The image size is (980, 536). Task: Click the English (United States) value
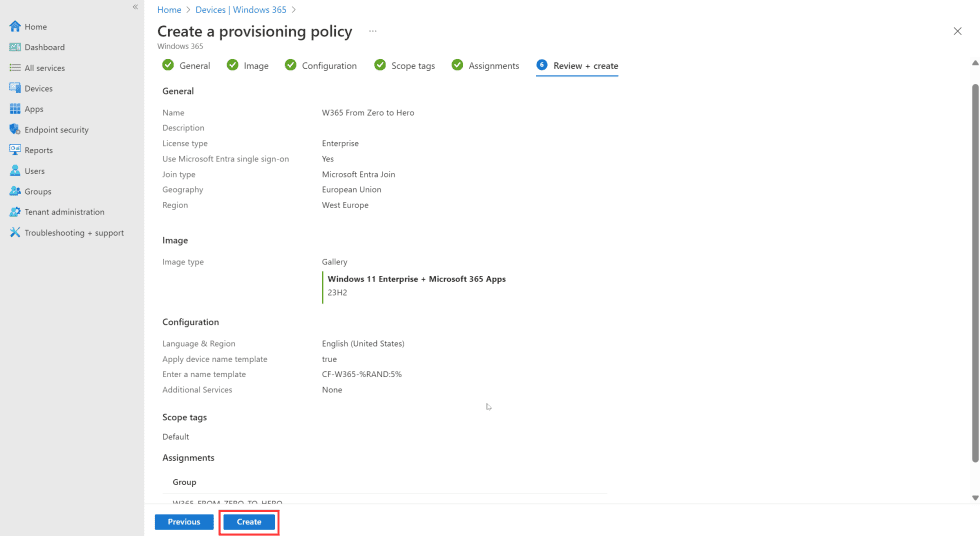(363, 344)
